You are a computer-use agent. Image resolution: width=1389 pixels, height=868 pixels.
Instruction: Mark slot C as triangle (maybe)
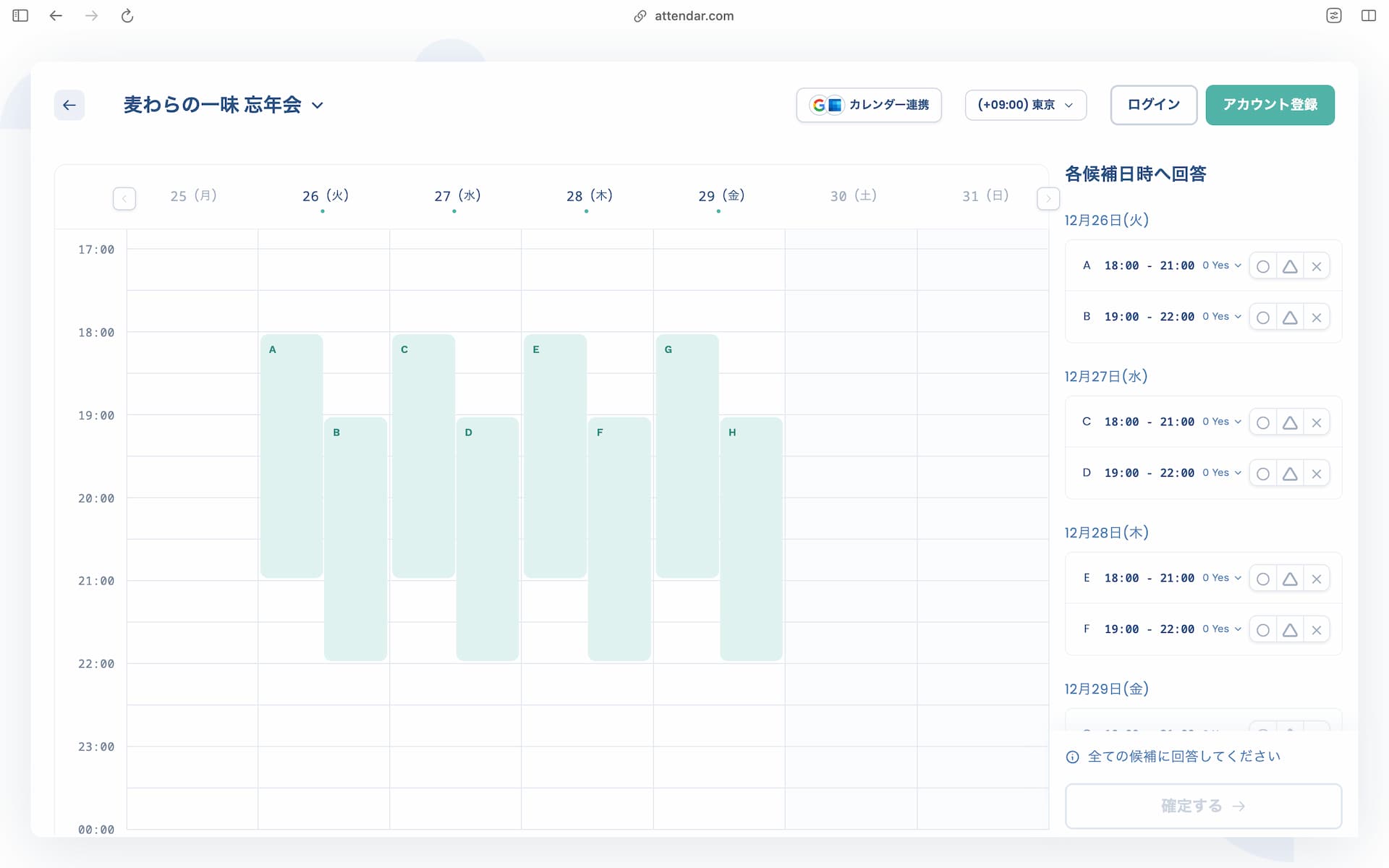pos(1290,422)
